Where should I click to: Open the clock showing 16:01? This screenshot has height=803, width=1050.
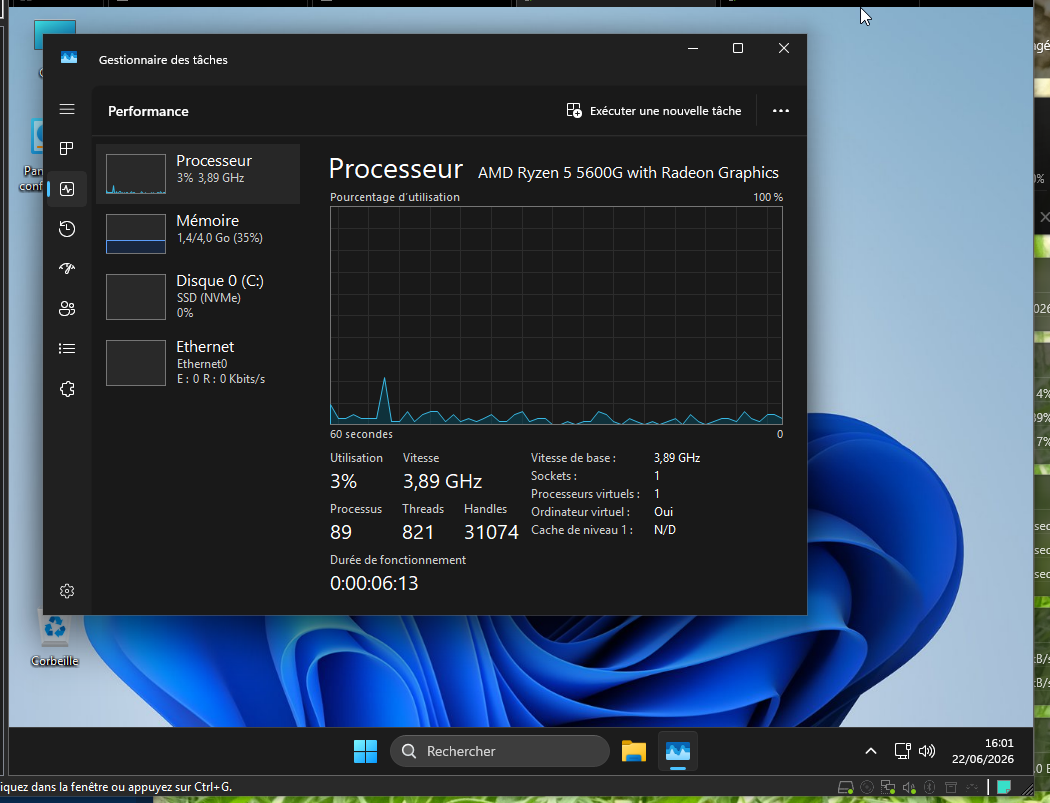pyautogui.click(x=982, y=751)
